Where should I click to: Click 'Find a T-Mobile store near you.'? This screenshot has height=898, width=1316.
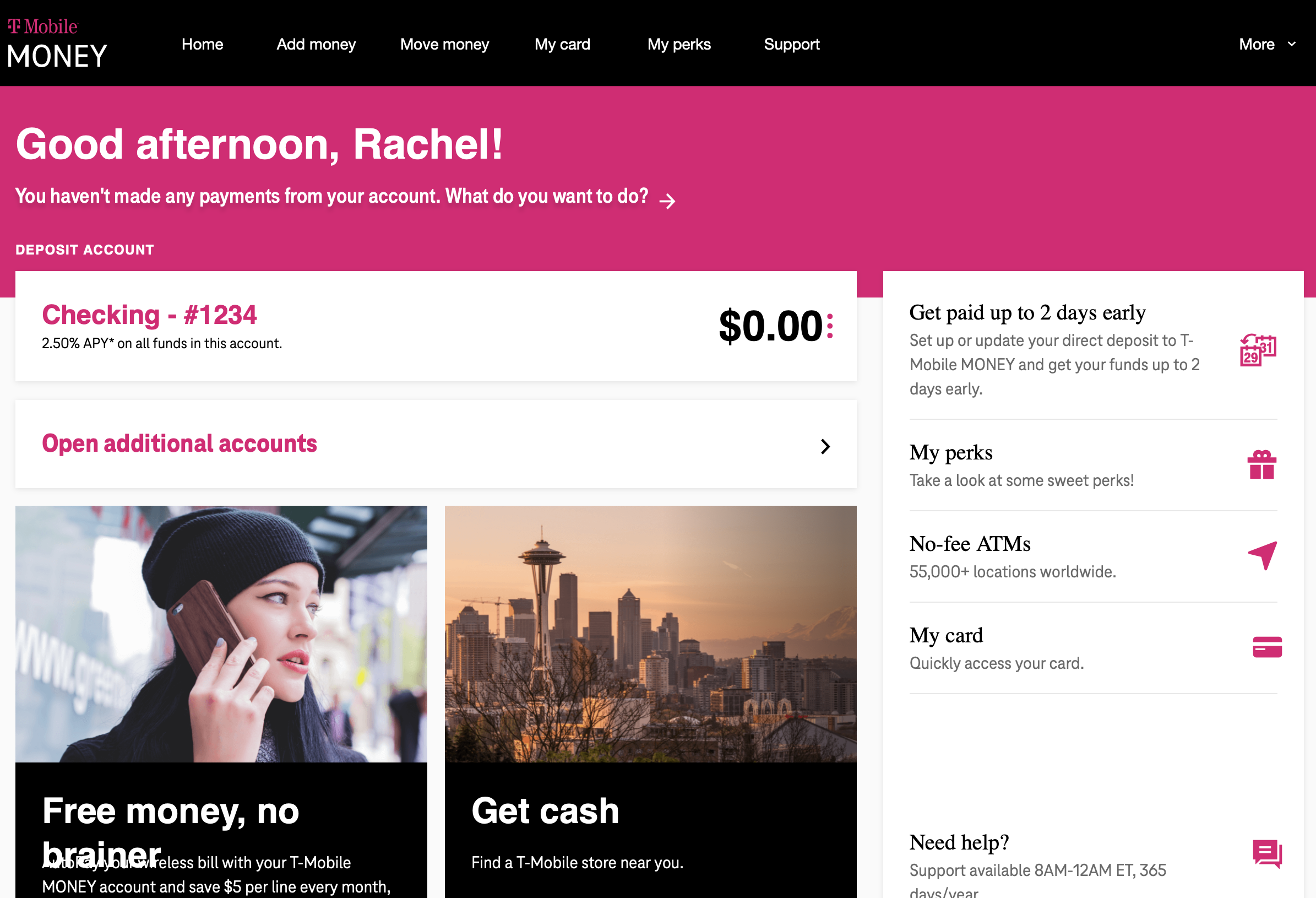(578, 862)
